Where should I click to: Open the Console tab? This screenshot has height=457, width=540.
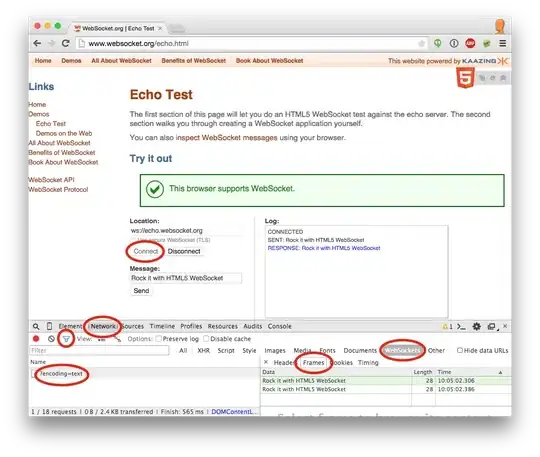280,326
